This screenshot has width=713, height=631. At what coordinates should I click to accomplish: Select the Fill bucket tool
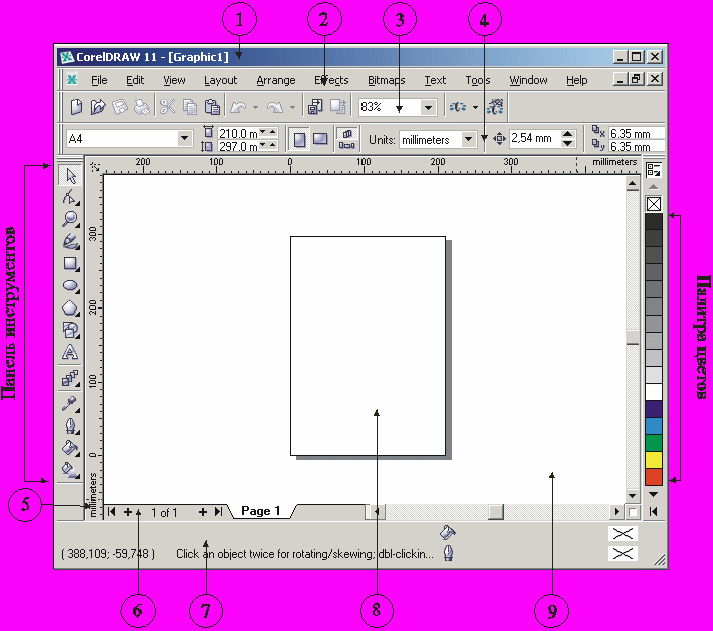[70, 448]
